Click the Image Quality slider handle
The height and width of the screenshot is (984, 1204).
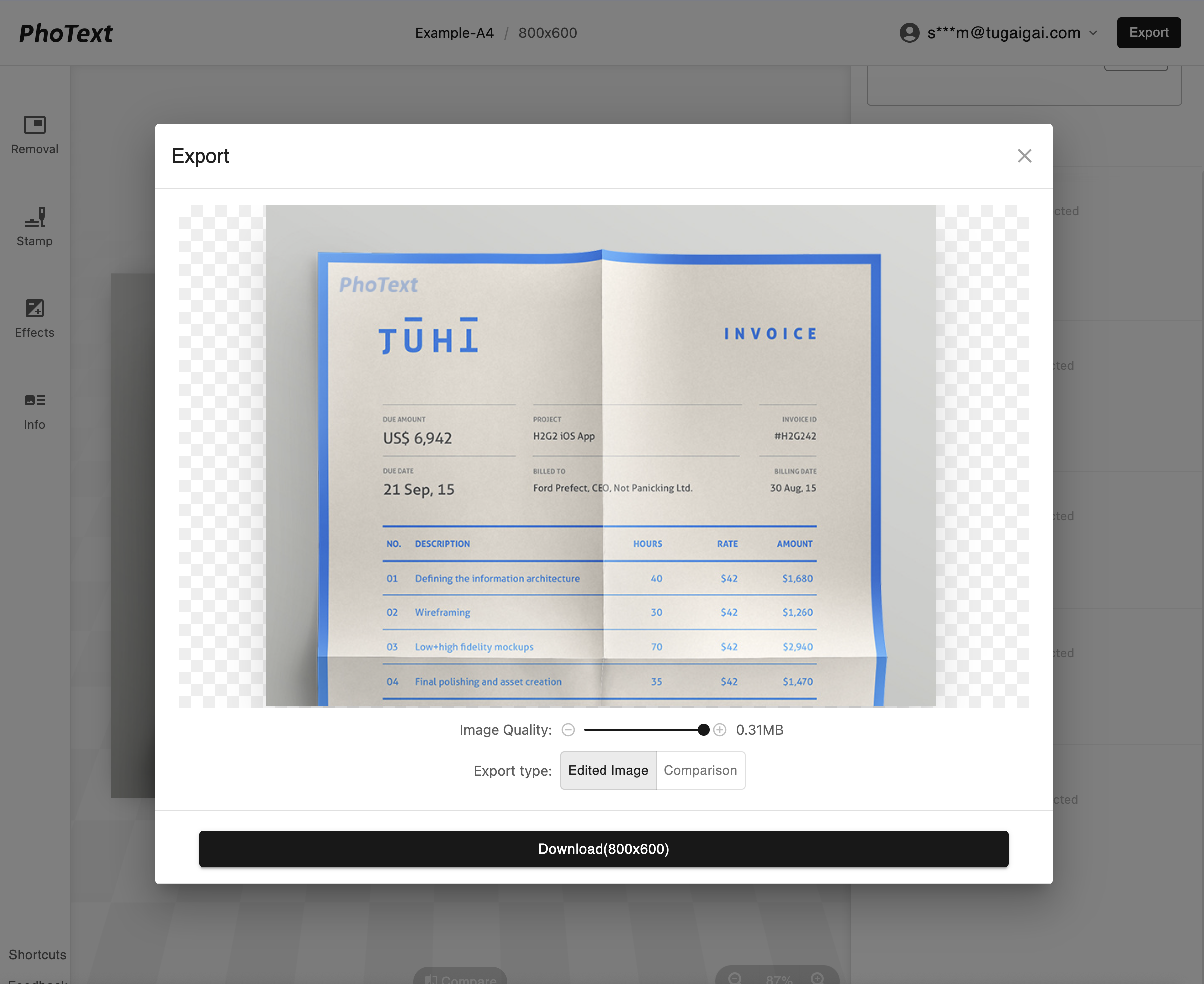click(x=703, y=730)
